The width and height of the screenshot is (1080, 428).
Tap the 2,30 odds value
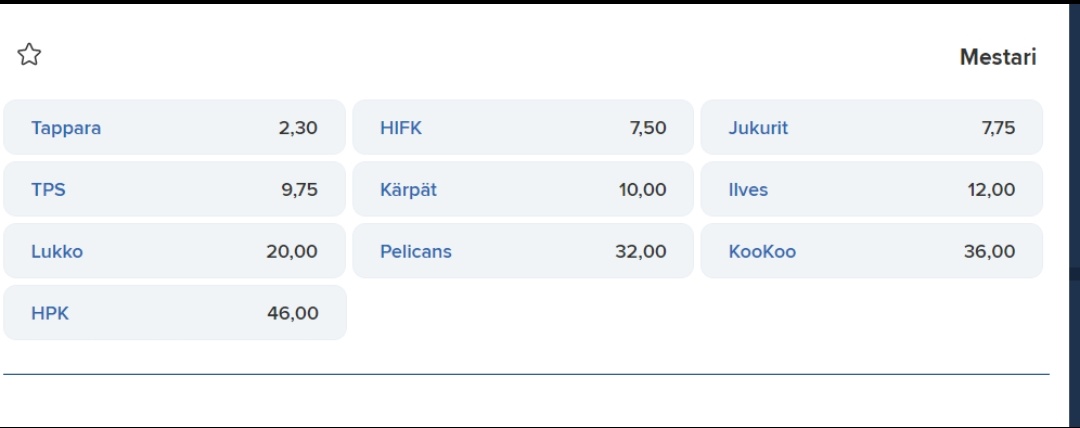[298, 128]
